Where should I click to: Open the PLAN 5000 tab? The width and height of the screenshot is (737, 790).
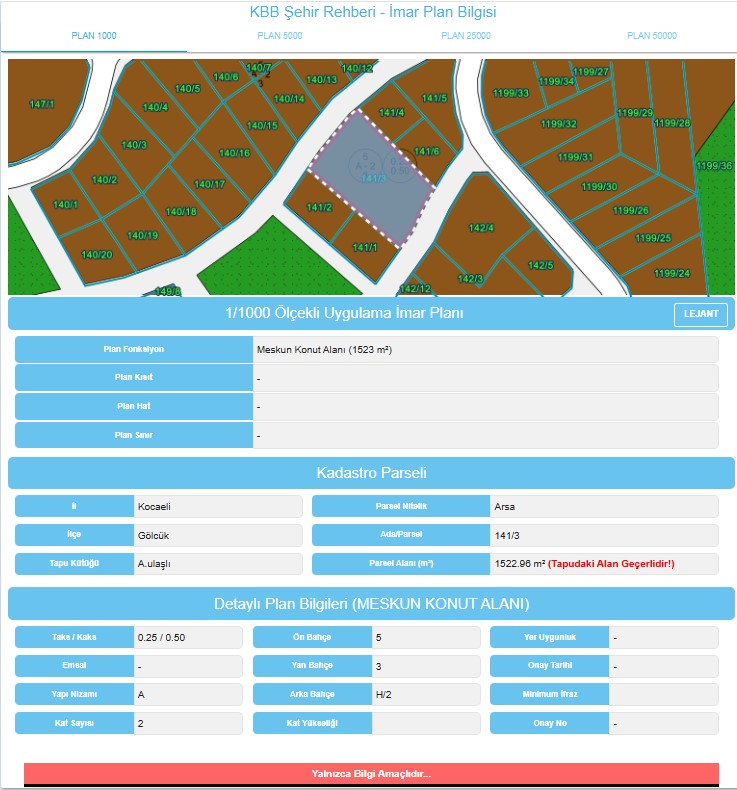pyautogui.click(x=279, y=36)
